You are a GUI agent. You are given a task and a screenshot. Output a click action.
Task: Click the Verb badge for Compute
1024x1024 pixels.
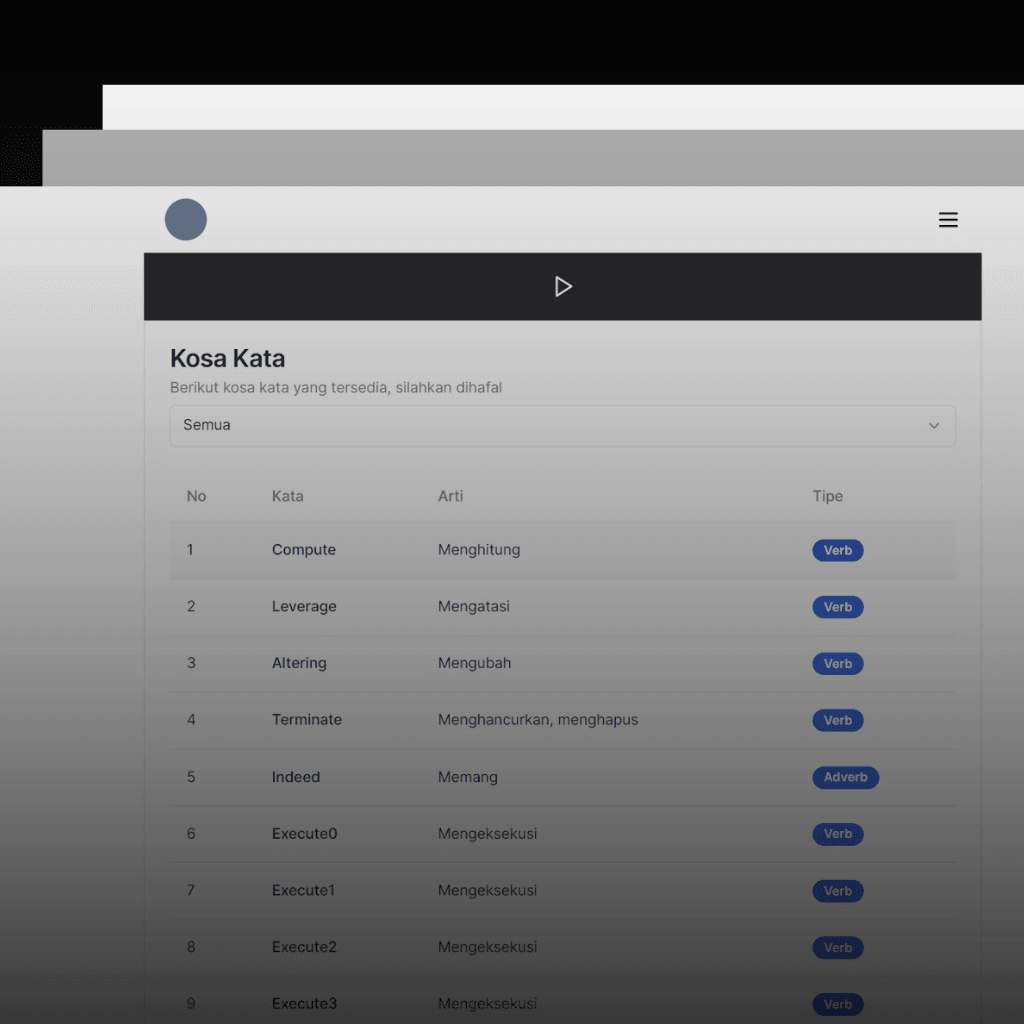(x=837, y=550)
